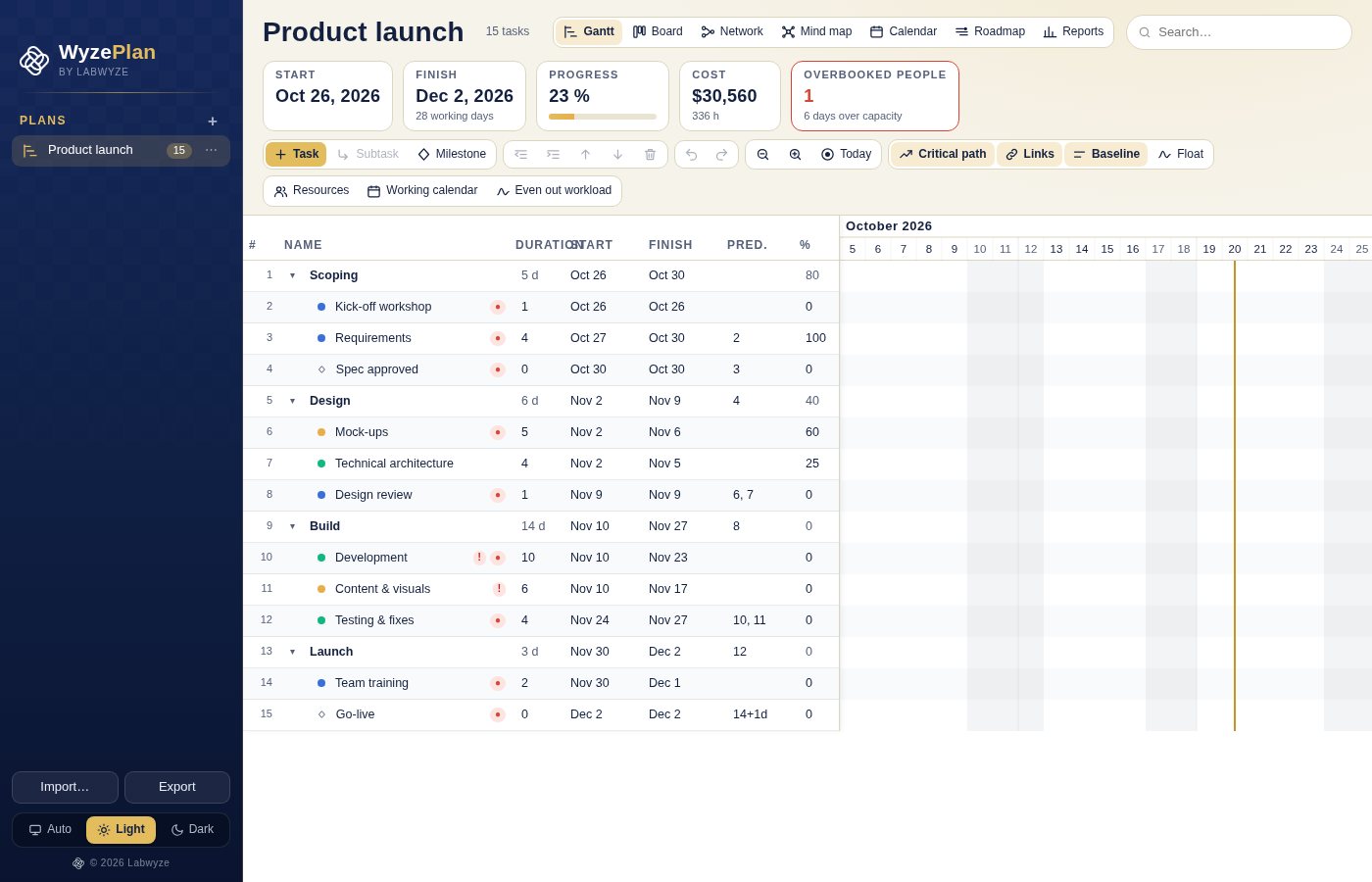The width and height of the screenshot is (1372, 882).
Task: Zoom out the Gantt timeline
Action: (x=762, y=155)
